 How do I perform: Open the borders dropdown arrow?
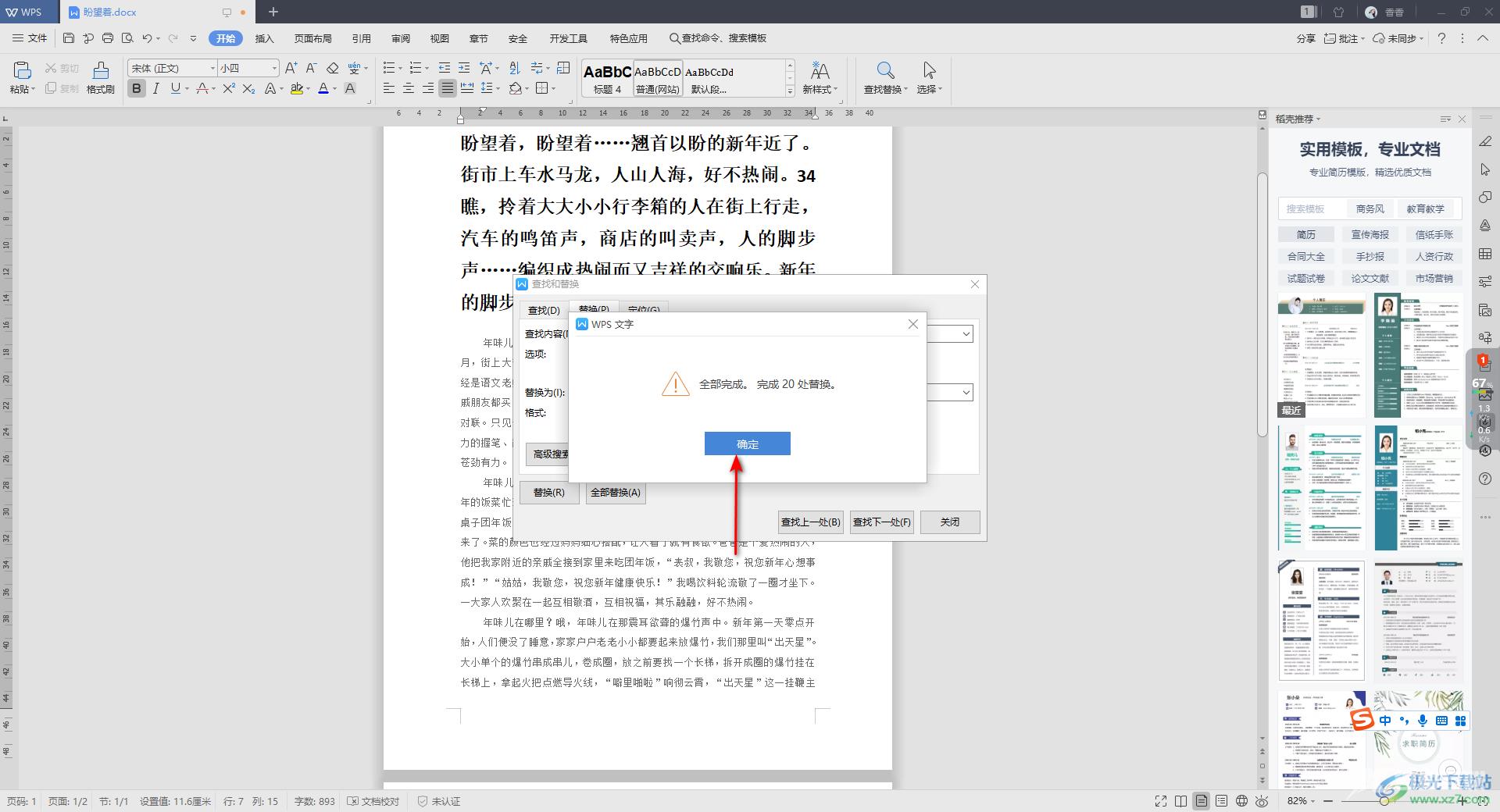pyautogui.click(x=554, y=89)
